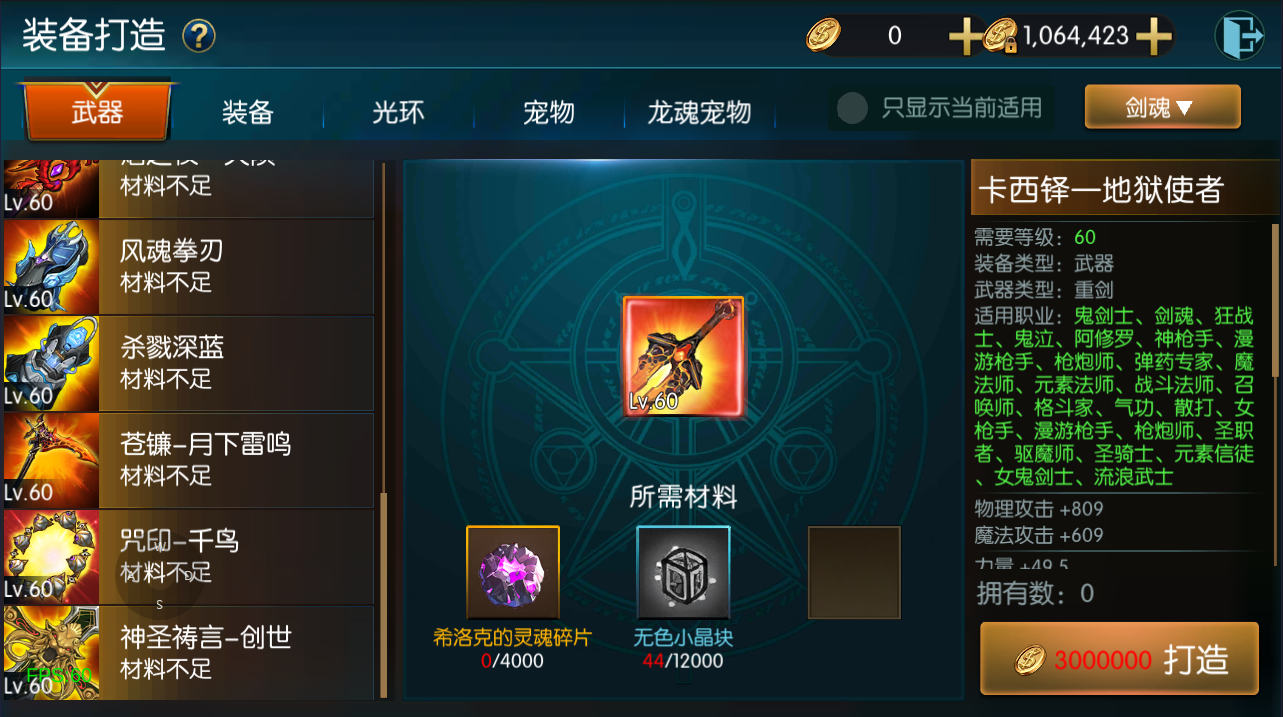The width and height of the screenshot is (1283, 717).
Task: Click the 3000000 打造 craft button
Action: coord(1119,659)
